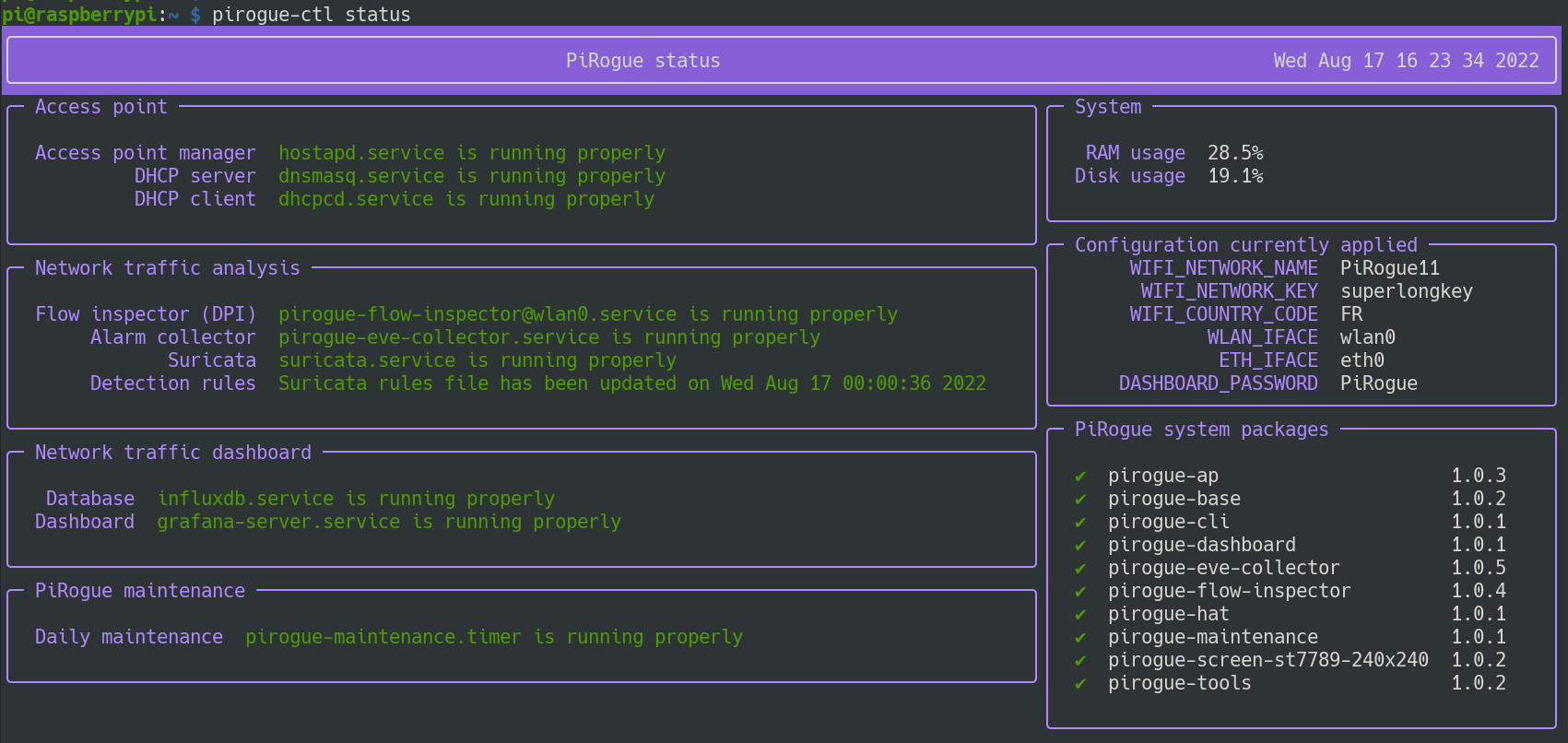
Task: Click the pirogue-flow-inspector version 1.0.4
Action: (1479, 591)
